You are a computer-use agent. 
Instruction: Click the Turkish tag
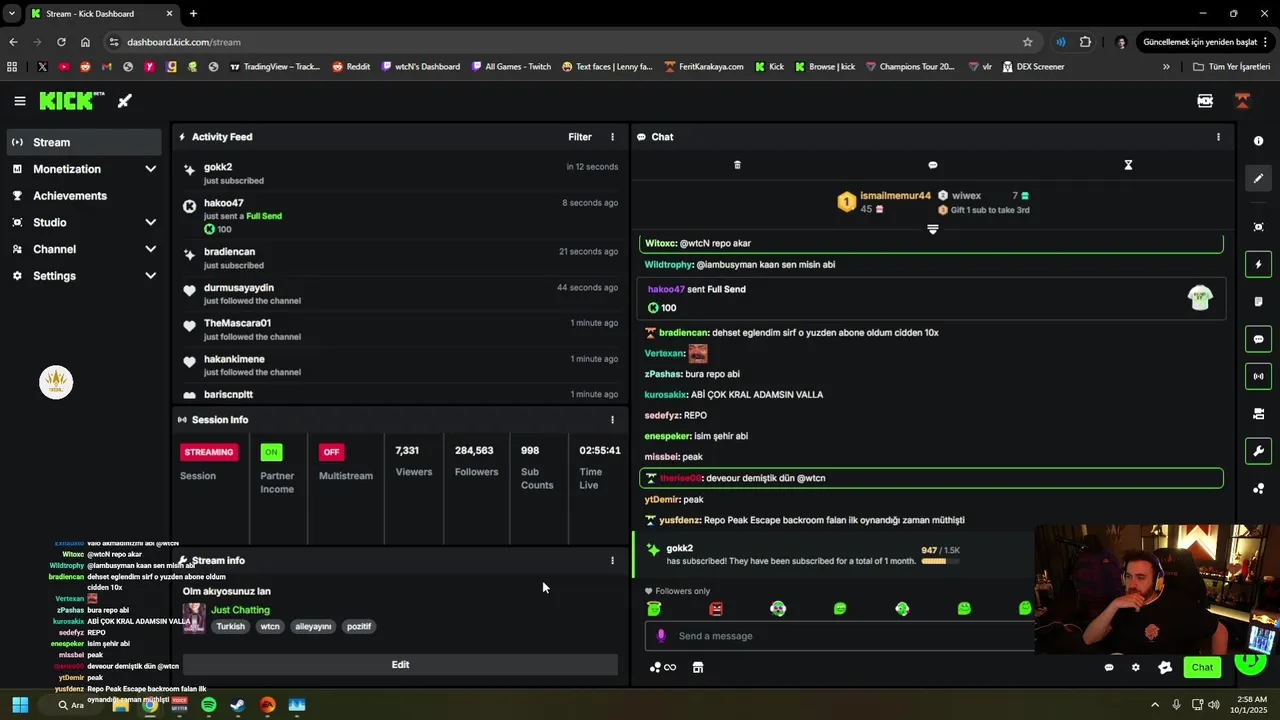(x=230, y=627)
